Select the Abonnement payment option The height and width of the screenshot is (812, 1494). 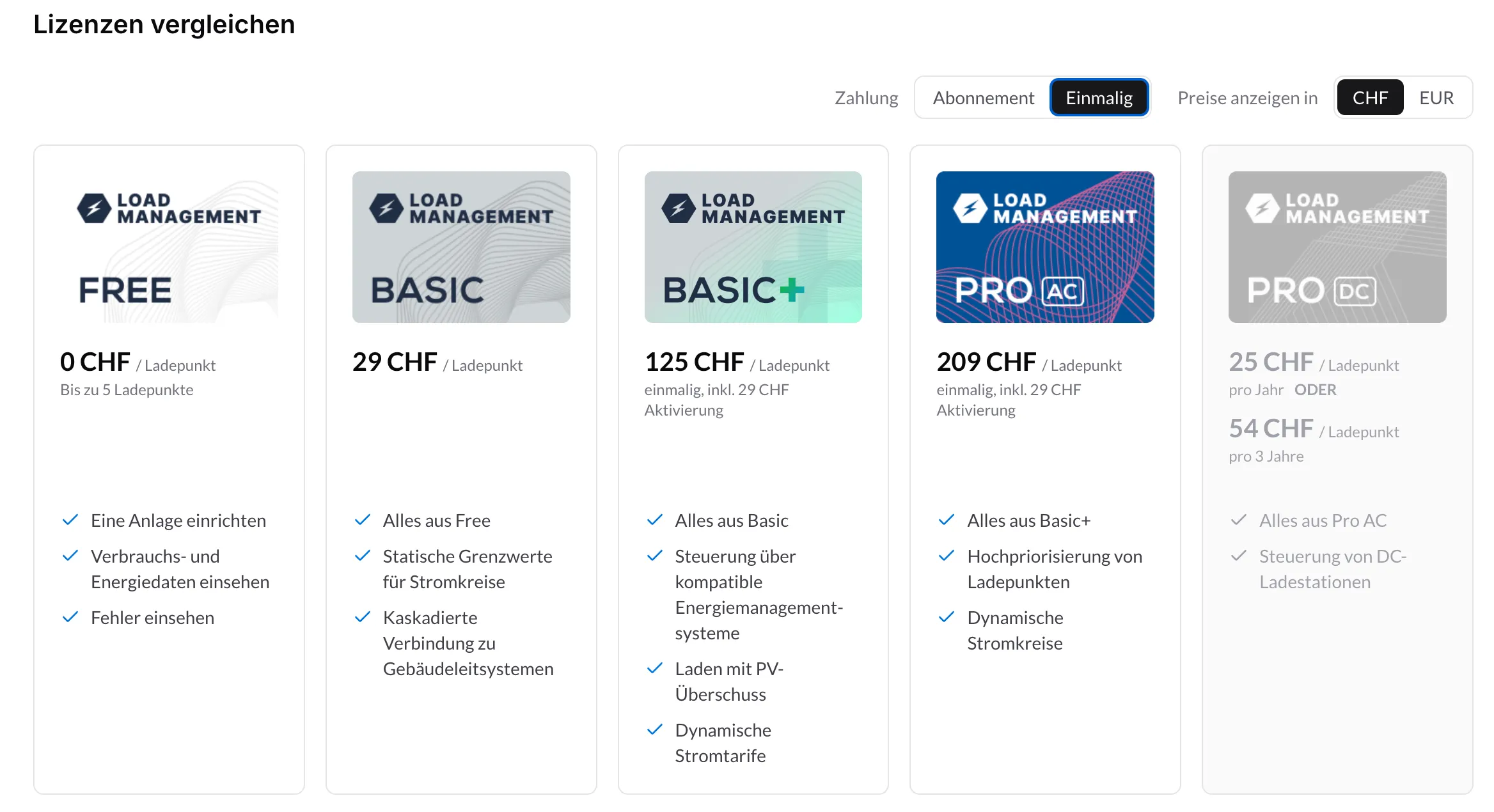pyautogui.click(x=983, y=98)
